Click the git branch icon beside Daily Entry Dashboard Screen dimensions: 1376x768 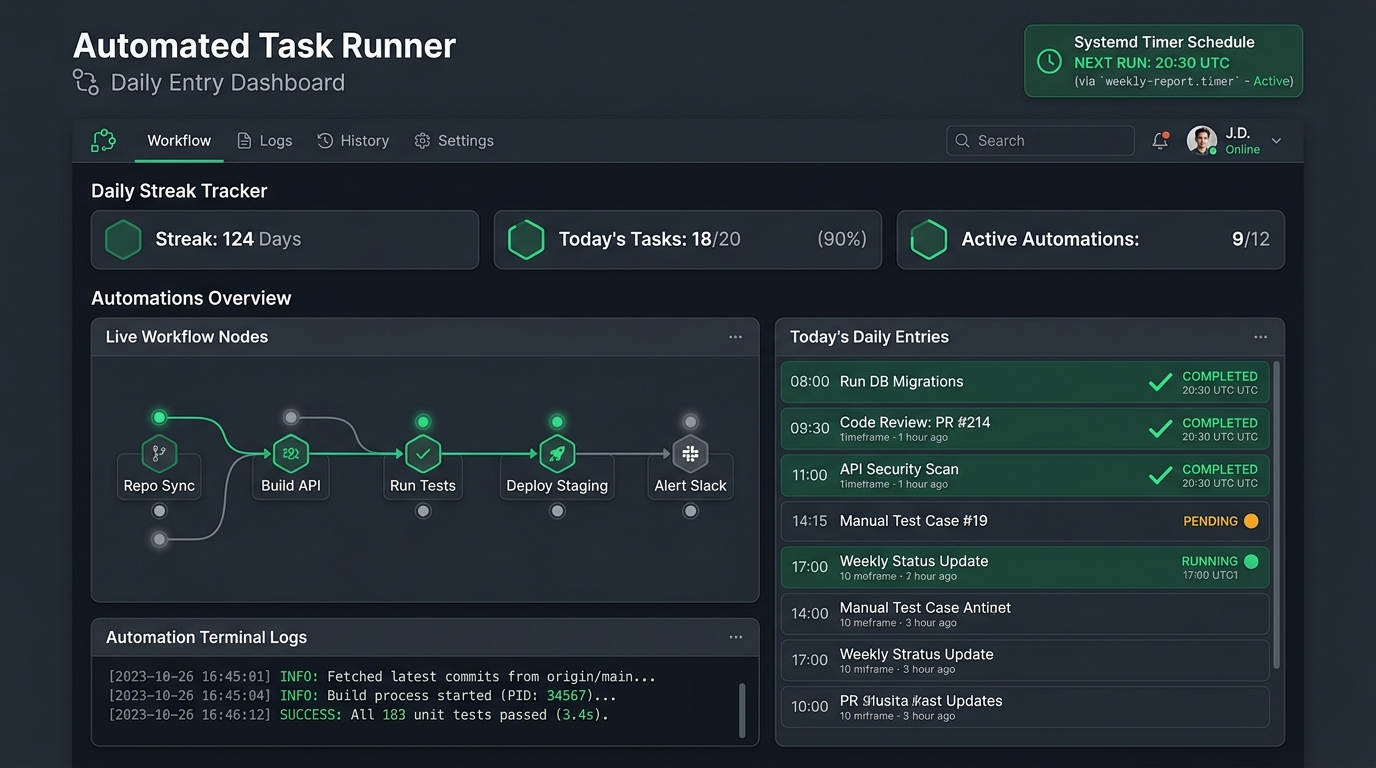click(x=86, y=82)
